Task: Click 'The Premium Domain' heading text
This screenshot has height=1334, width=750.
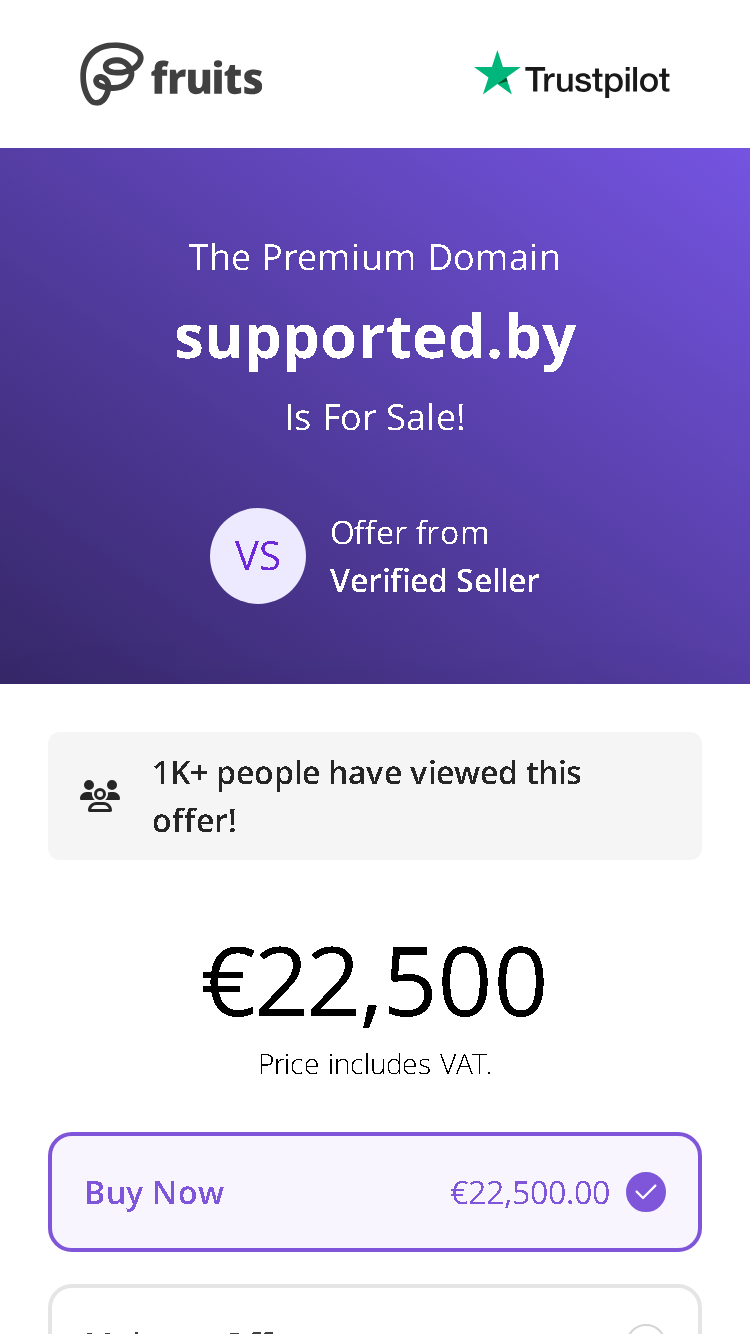Action: 375,257
